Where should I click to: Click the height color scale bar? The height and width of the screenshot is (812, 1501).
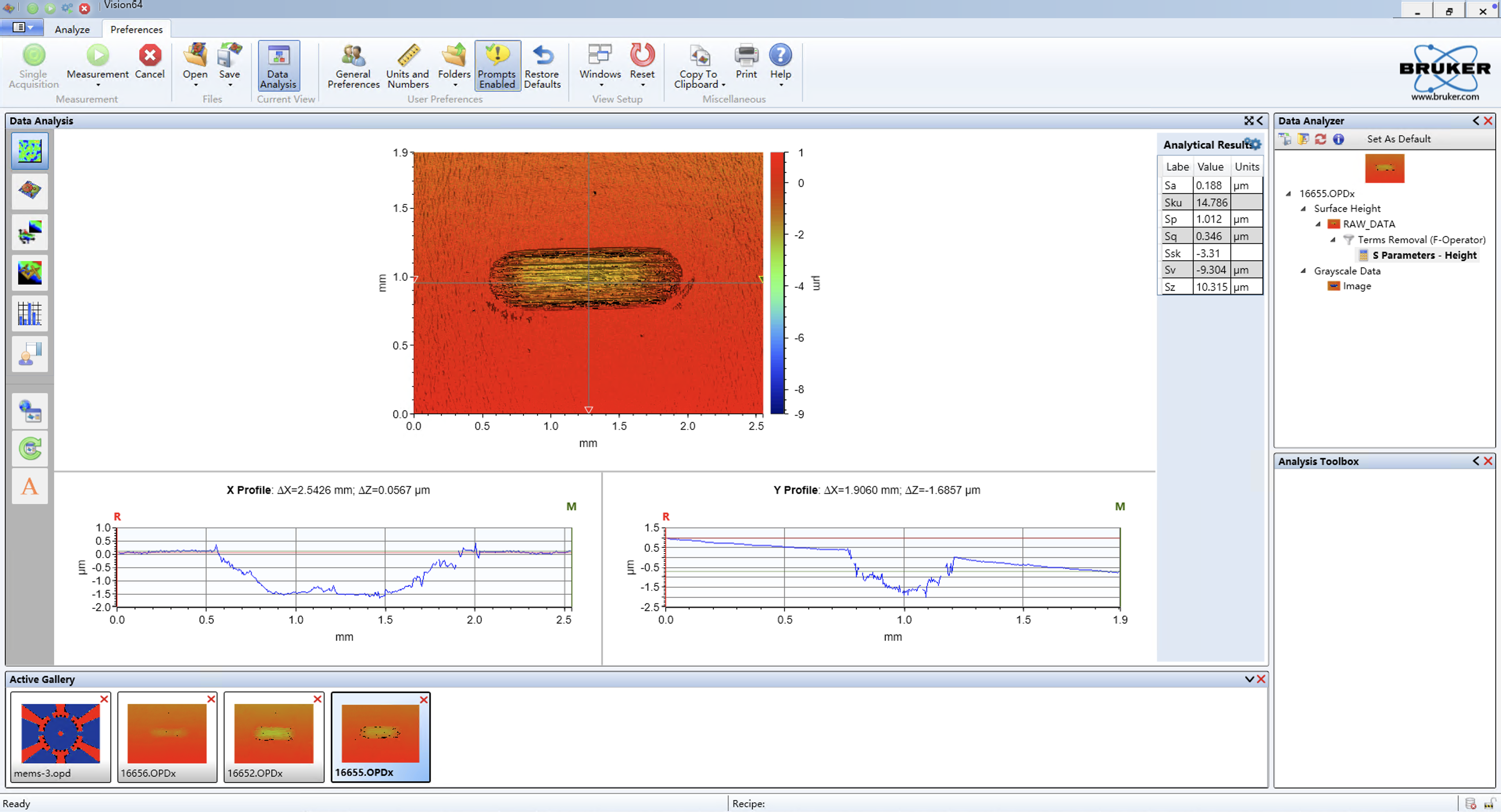tap(777, 283)
